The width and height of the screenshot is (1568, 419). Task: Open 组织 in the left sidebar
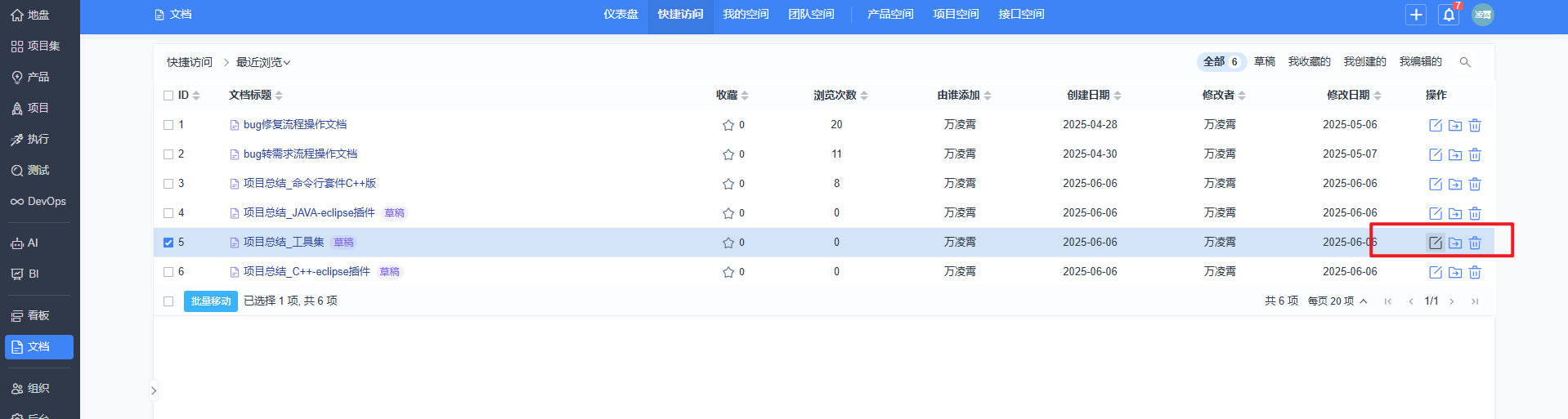tap(29, 388)
